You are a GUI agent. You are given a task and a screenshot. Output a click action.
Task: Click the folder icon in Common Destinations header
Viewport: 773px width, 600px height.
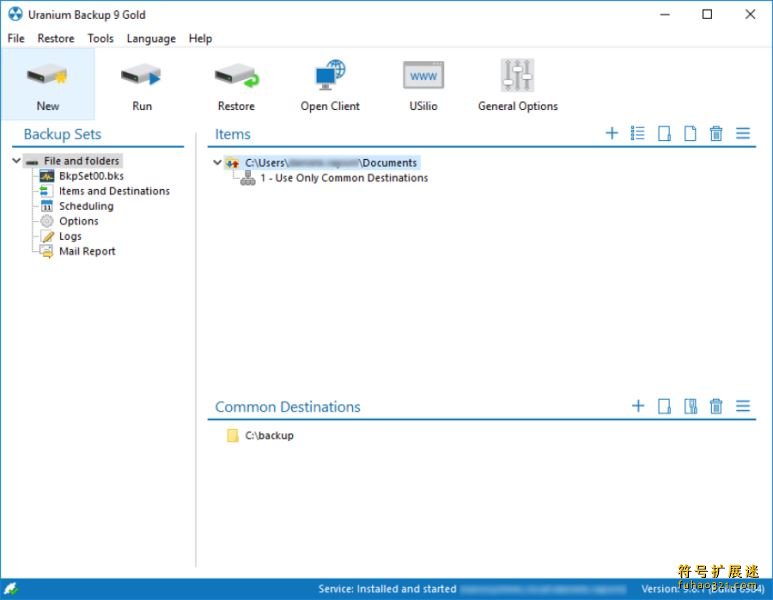point(664,406)
